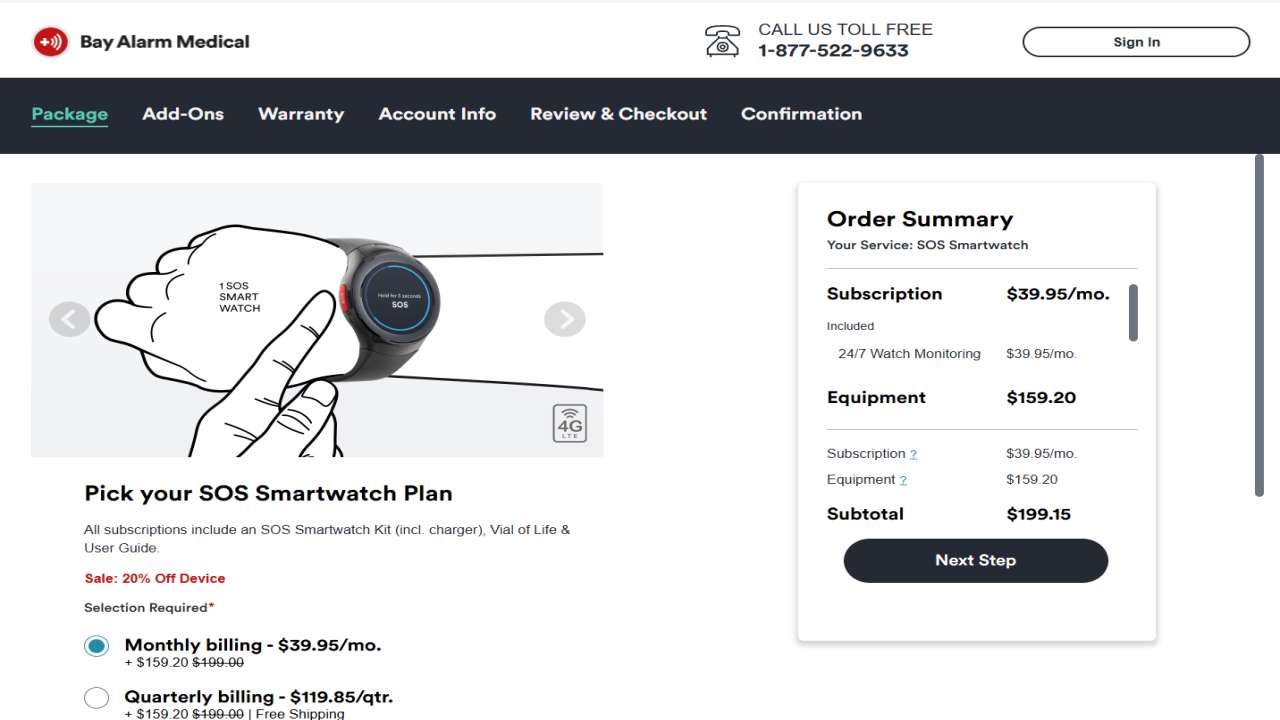Click the main page vertical scrollbar
This screenshot has width=1280, height=720.
coord(1259,324)
